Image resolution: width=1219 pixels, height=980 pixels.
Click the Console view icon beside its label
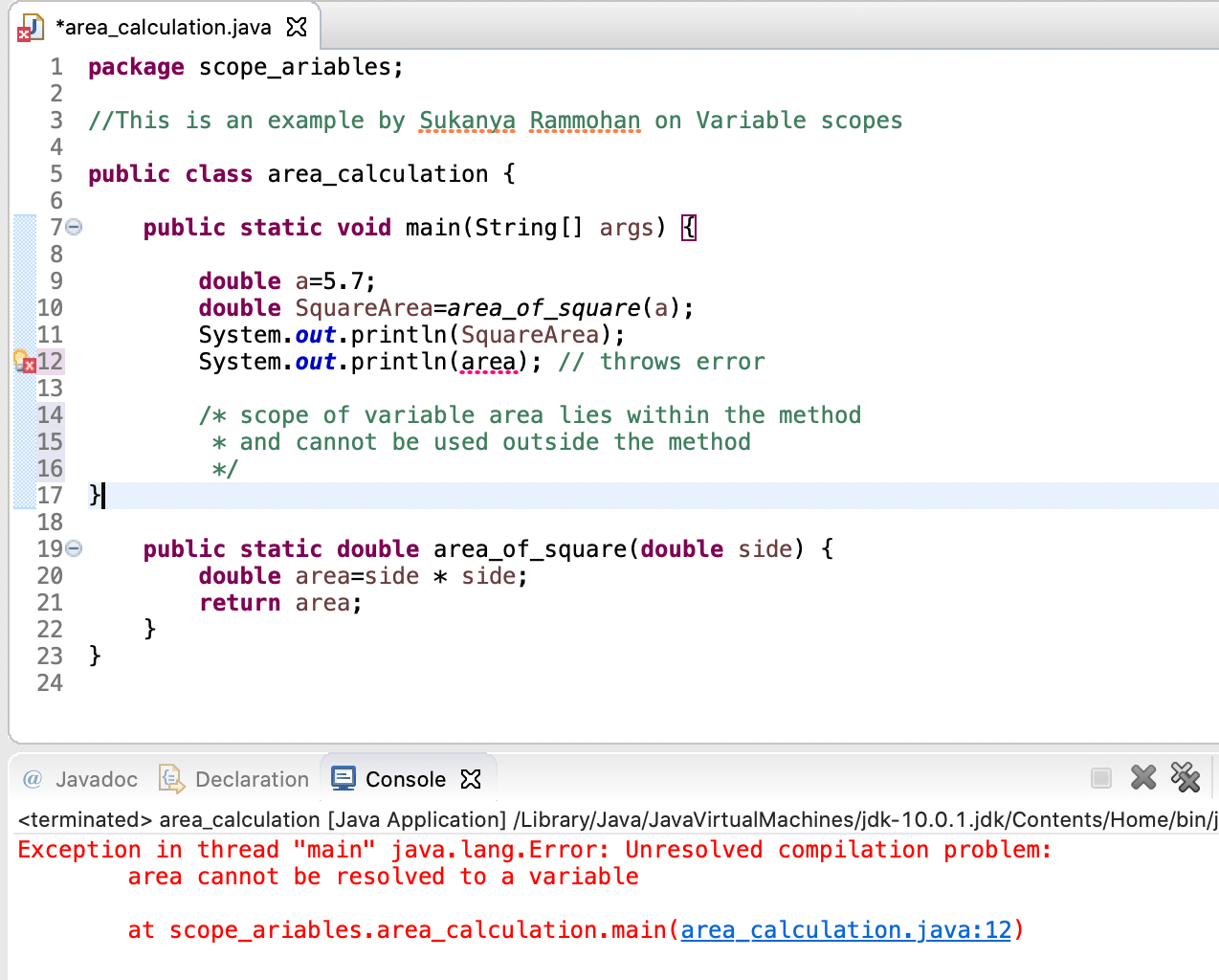click(343, 779)
